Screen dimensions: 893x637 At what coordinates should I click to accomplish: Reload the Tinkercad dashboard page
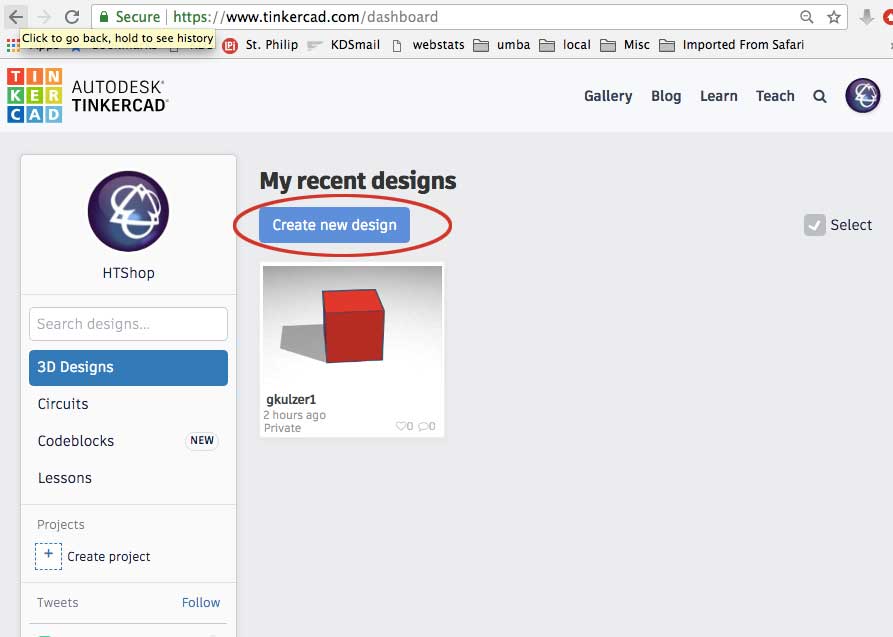click(x=72, y=17)
